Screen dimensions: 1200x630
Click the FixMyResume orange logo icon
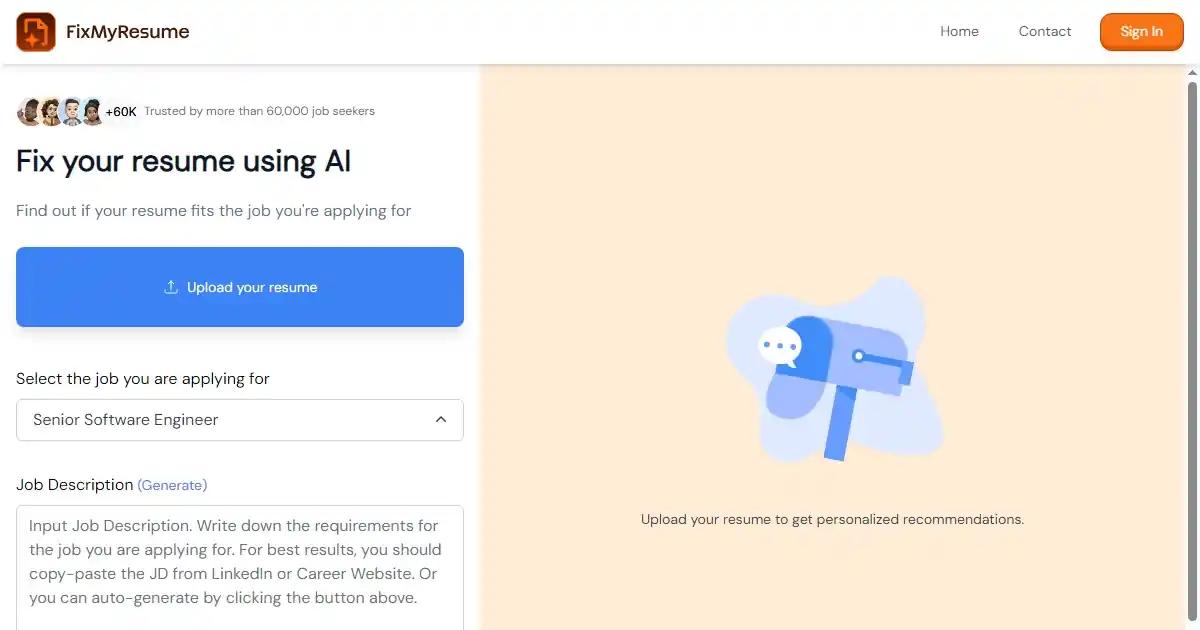click(36, 32)
